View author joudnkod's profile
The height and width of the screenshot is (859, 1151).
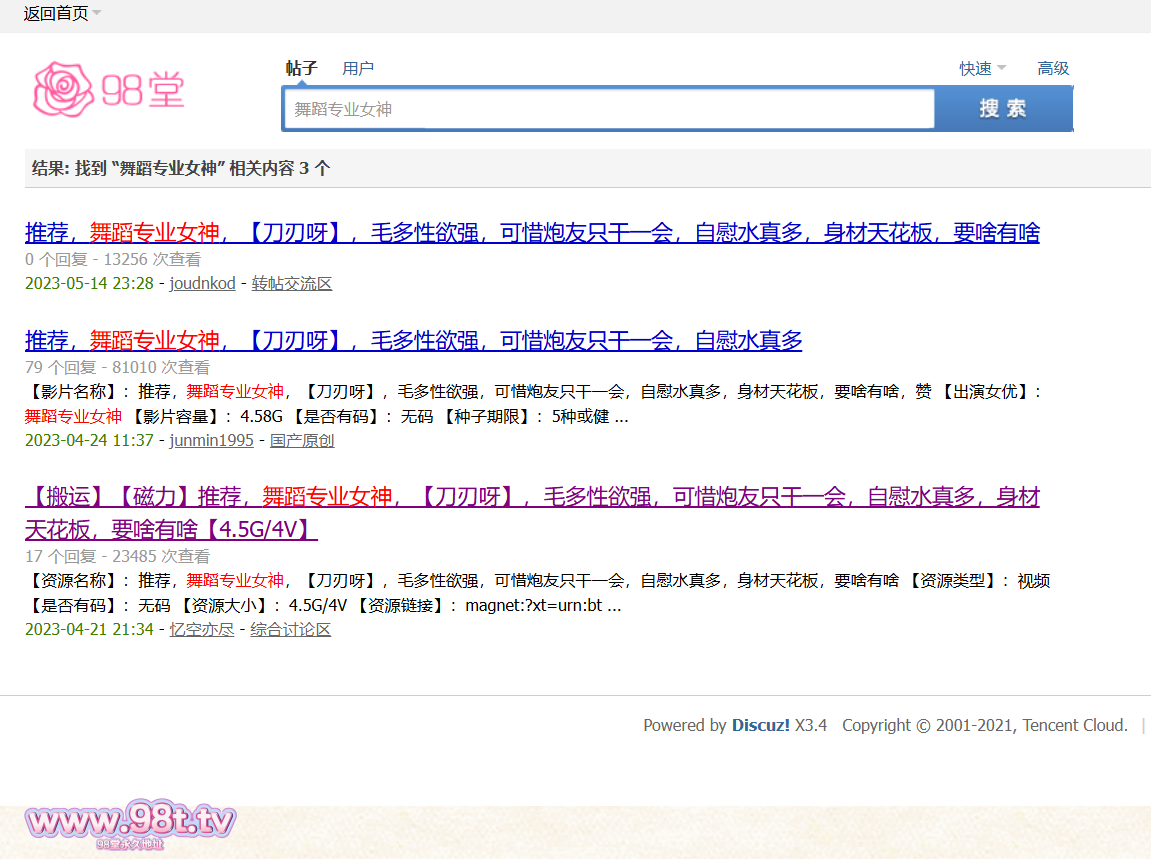202,284
